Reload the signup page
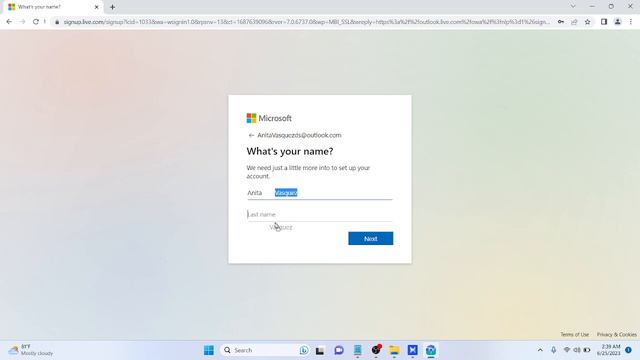 pos(36,22)
